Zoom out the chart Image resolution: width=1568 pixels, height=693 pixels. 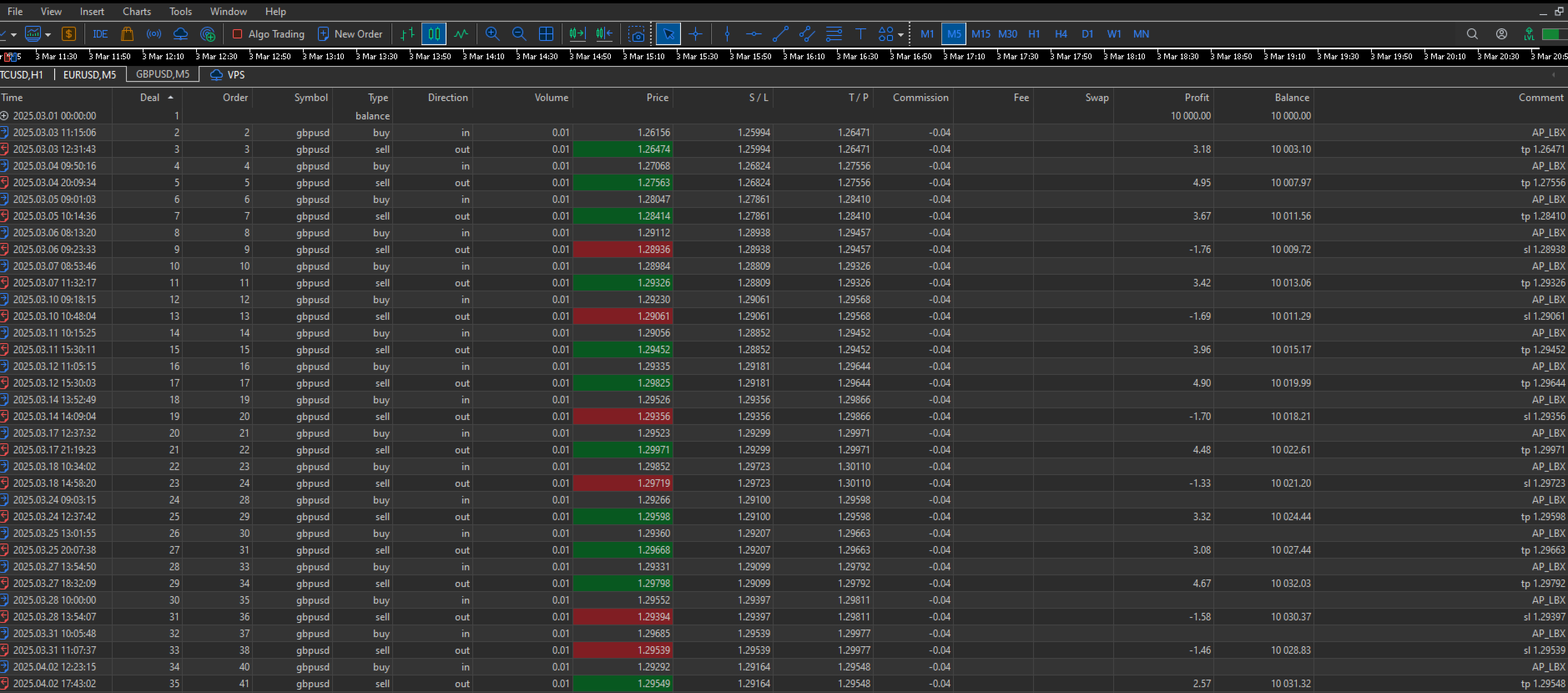(519, 34)
